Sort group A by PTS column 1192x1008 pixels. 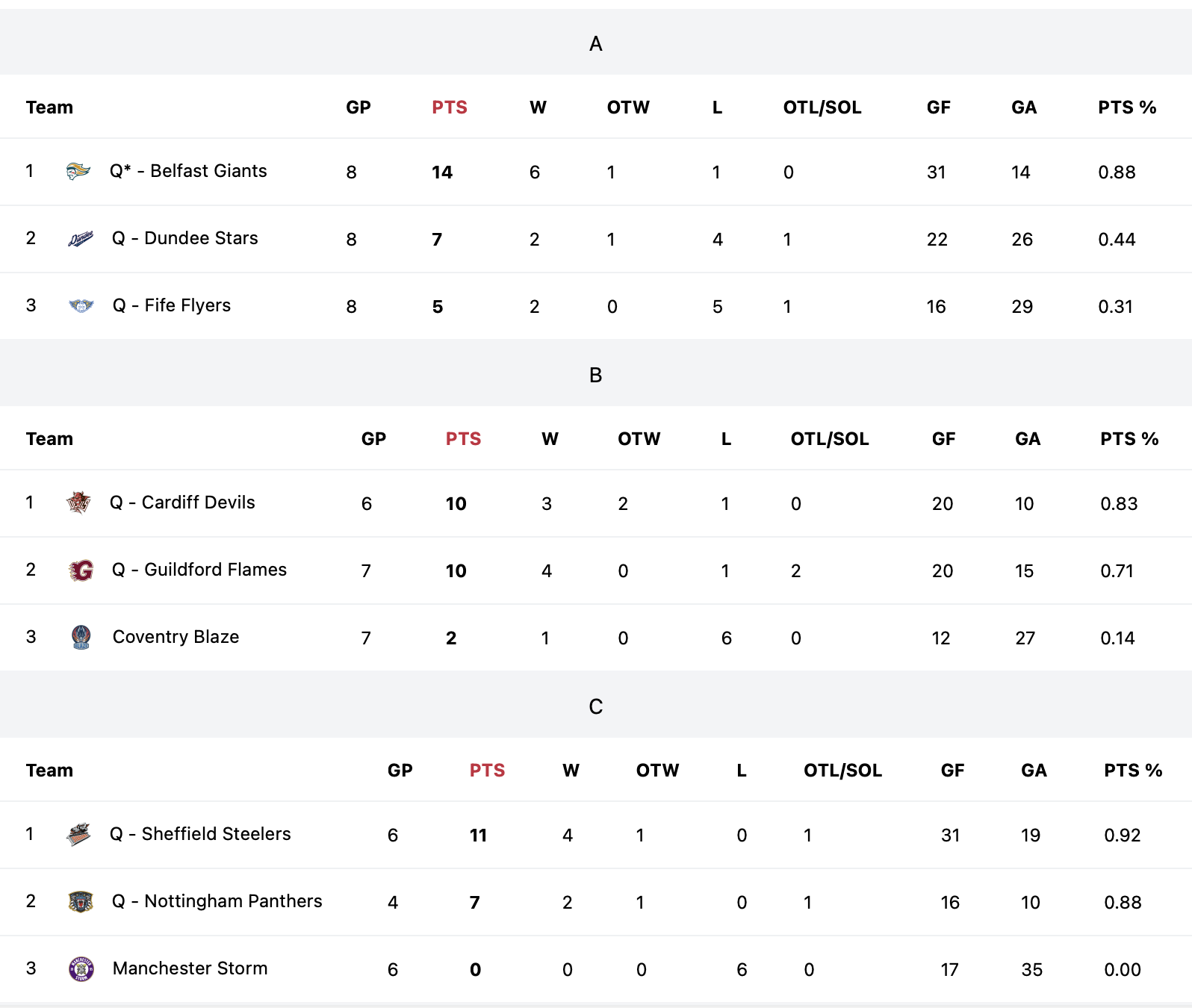(x=450, y=108)
